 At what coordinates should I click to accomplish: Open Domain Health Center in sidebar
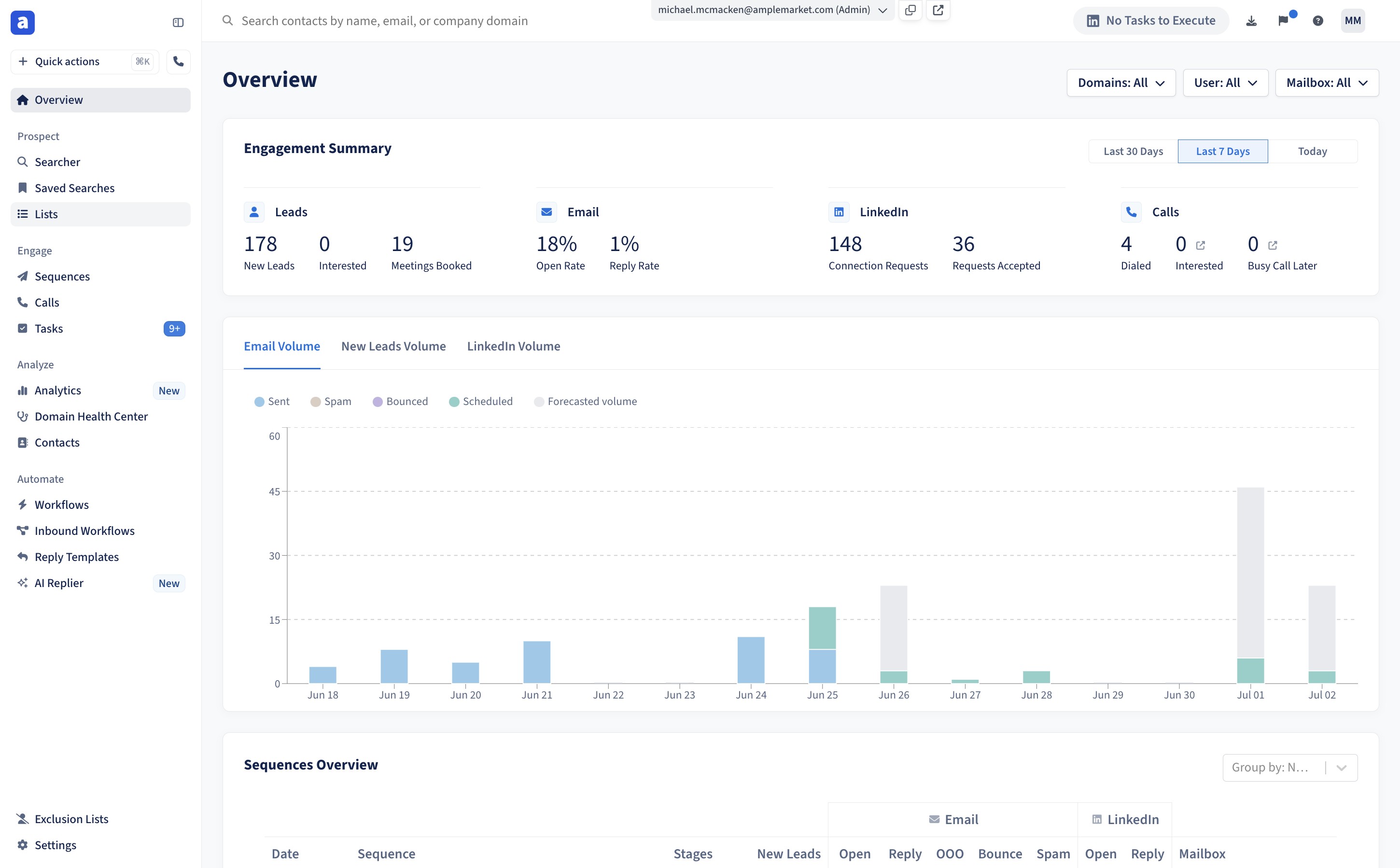click(91, 416)
